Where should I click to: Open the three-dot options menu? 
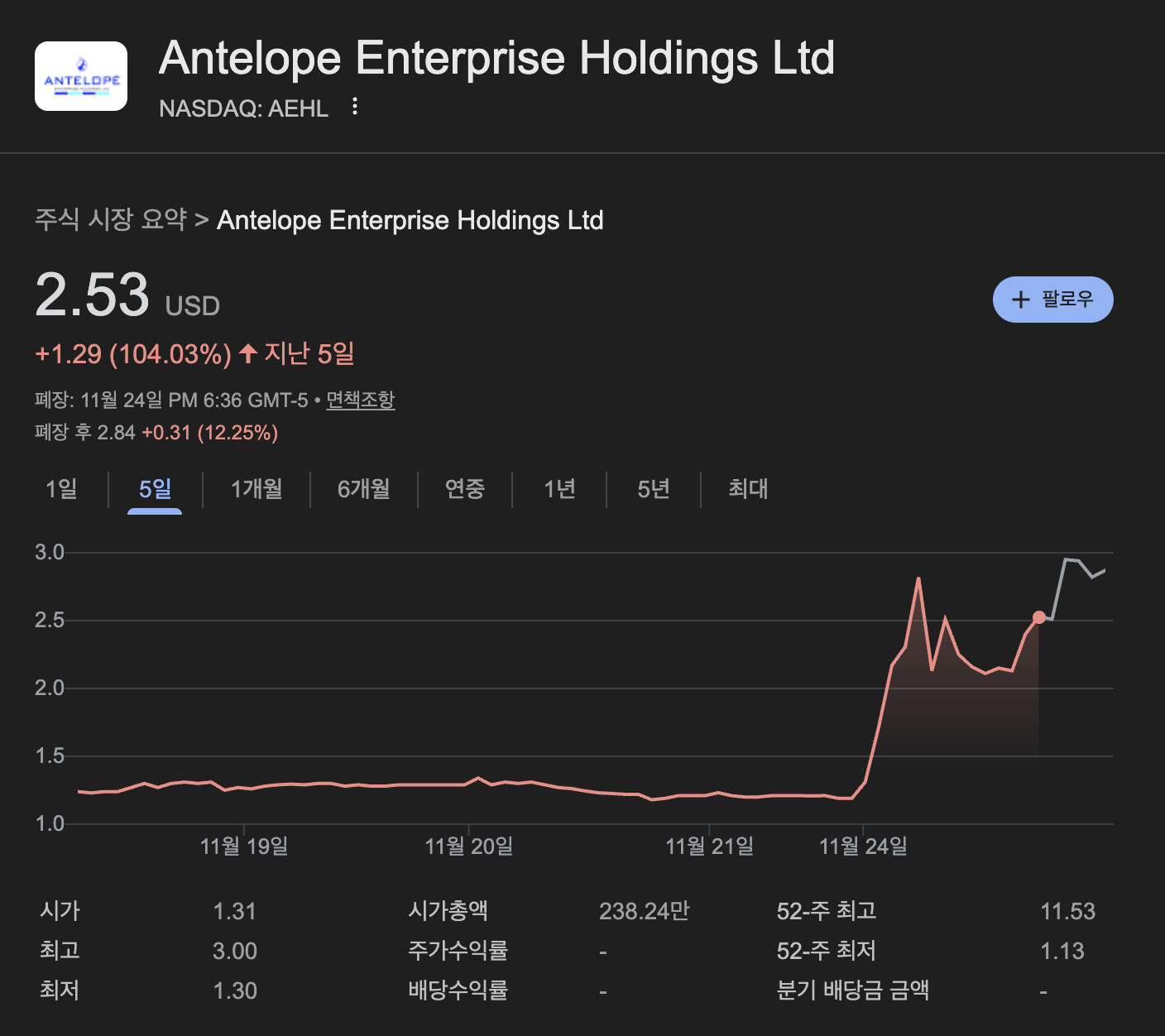click(355, 107)
